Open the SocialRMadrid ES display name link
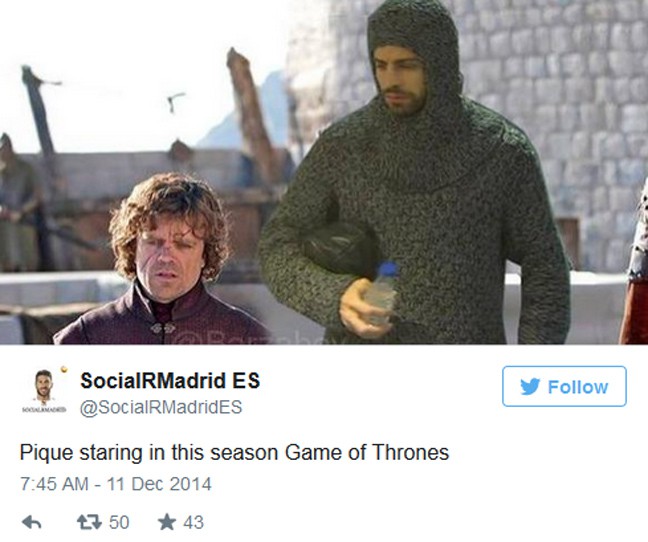 pos(170,380)
